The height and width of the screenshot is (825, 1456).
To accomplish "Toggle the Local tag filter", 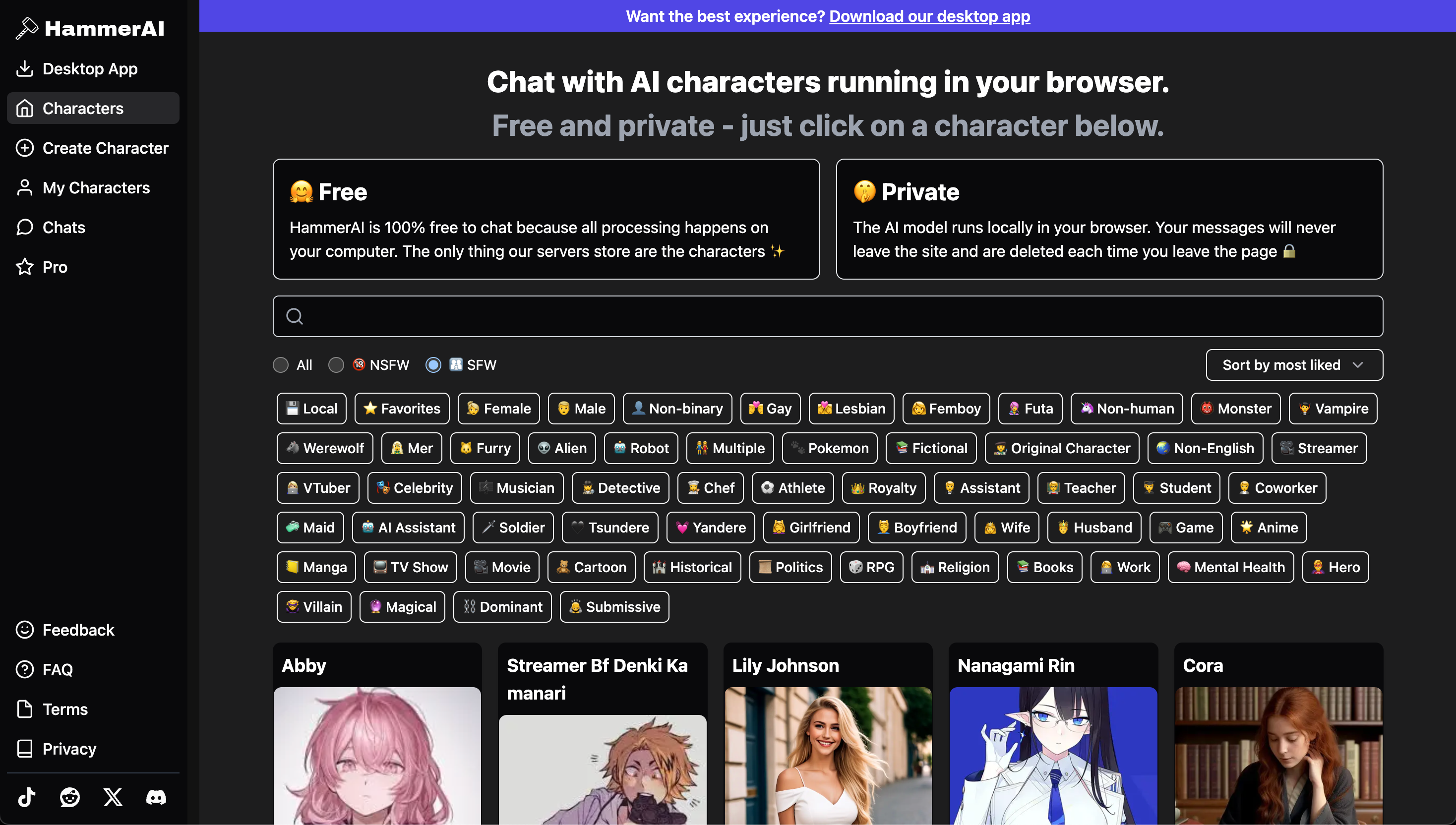I will point(311,409).
